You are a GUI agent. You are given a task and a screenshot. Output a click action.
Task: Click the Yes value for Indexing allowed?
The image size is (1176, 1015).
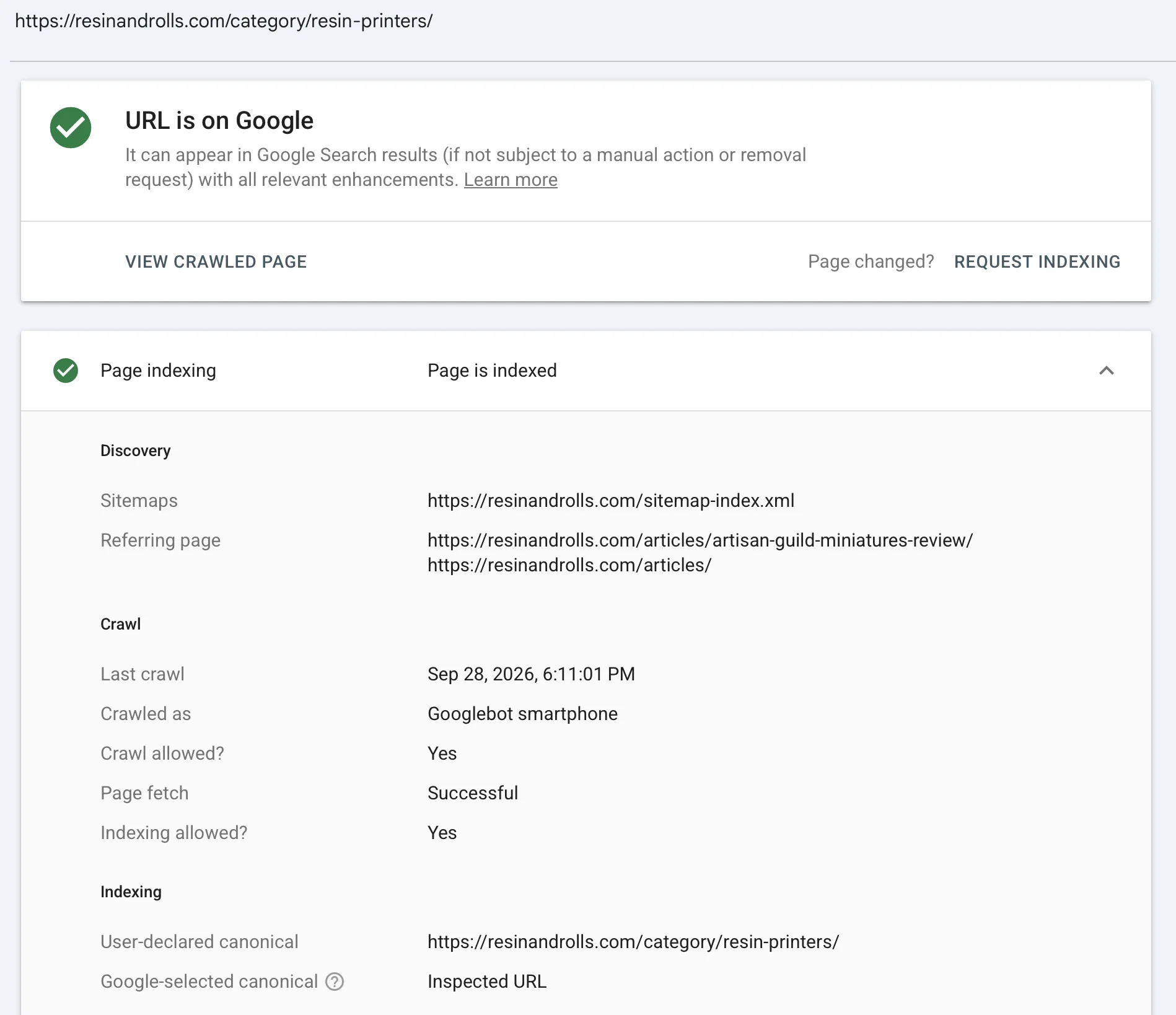coord(442,833)
